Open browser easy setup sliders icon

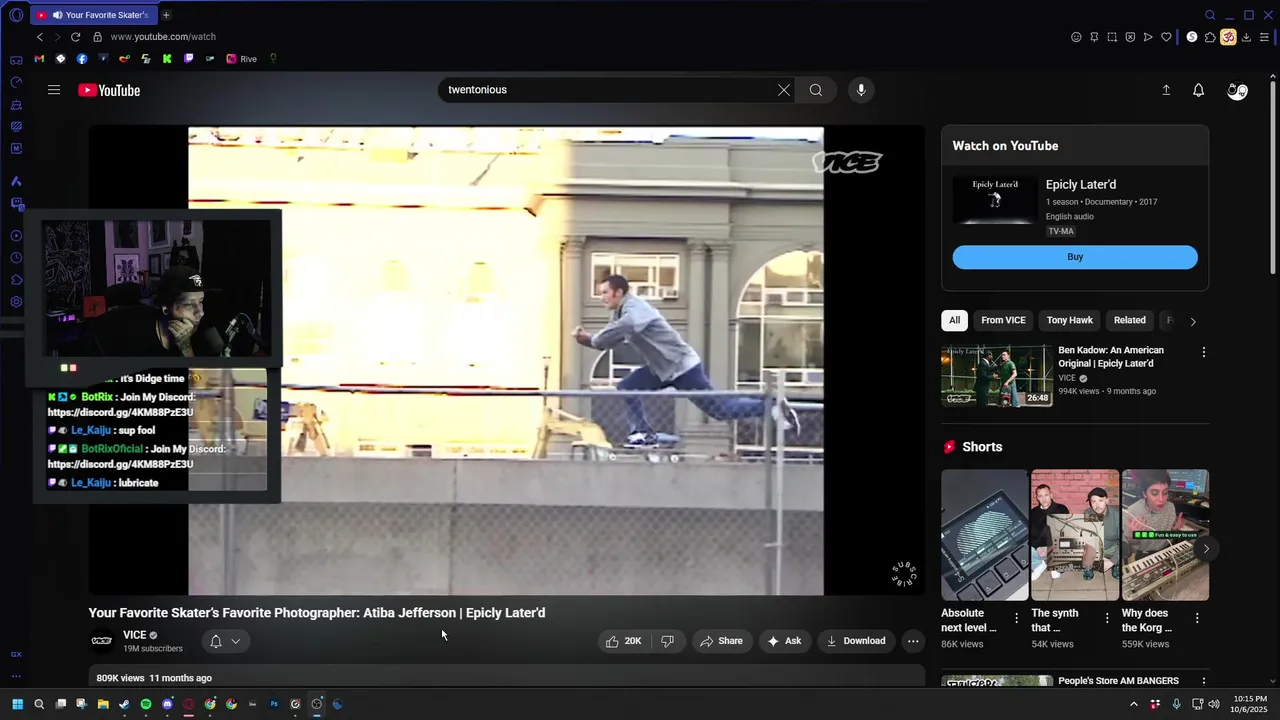point(1264,37)
